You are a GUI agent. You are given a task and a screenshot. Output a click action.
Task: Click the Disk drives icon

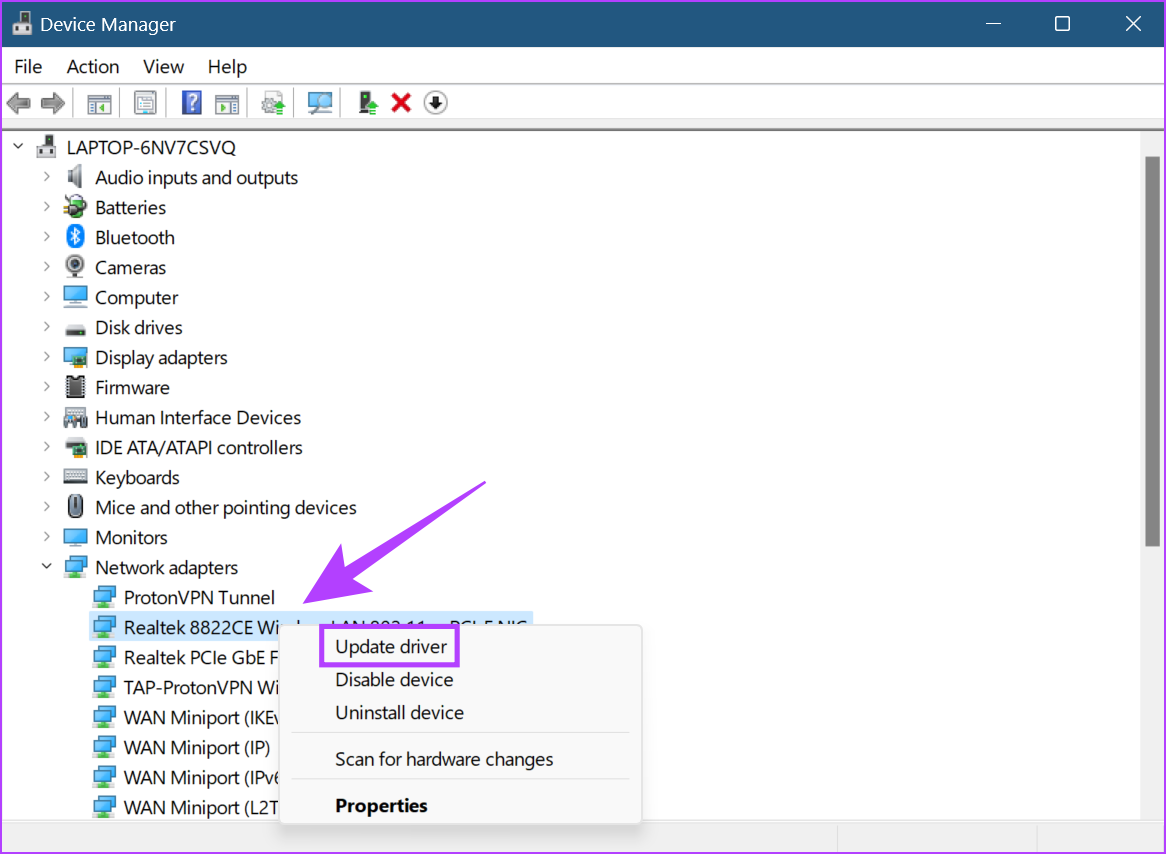(75, 329)
